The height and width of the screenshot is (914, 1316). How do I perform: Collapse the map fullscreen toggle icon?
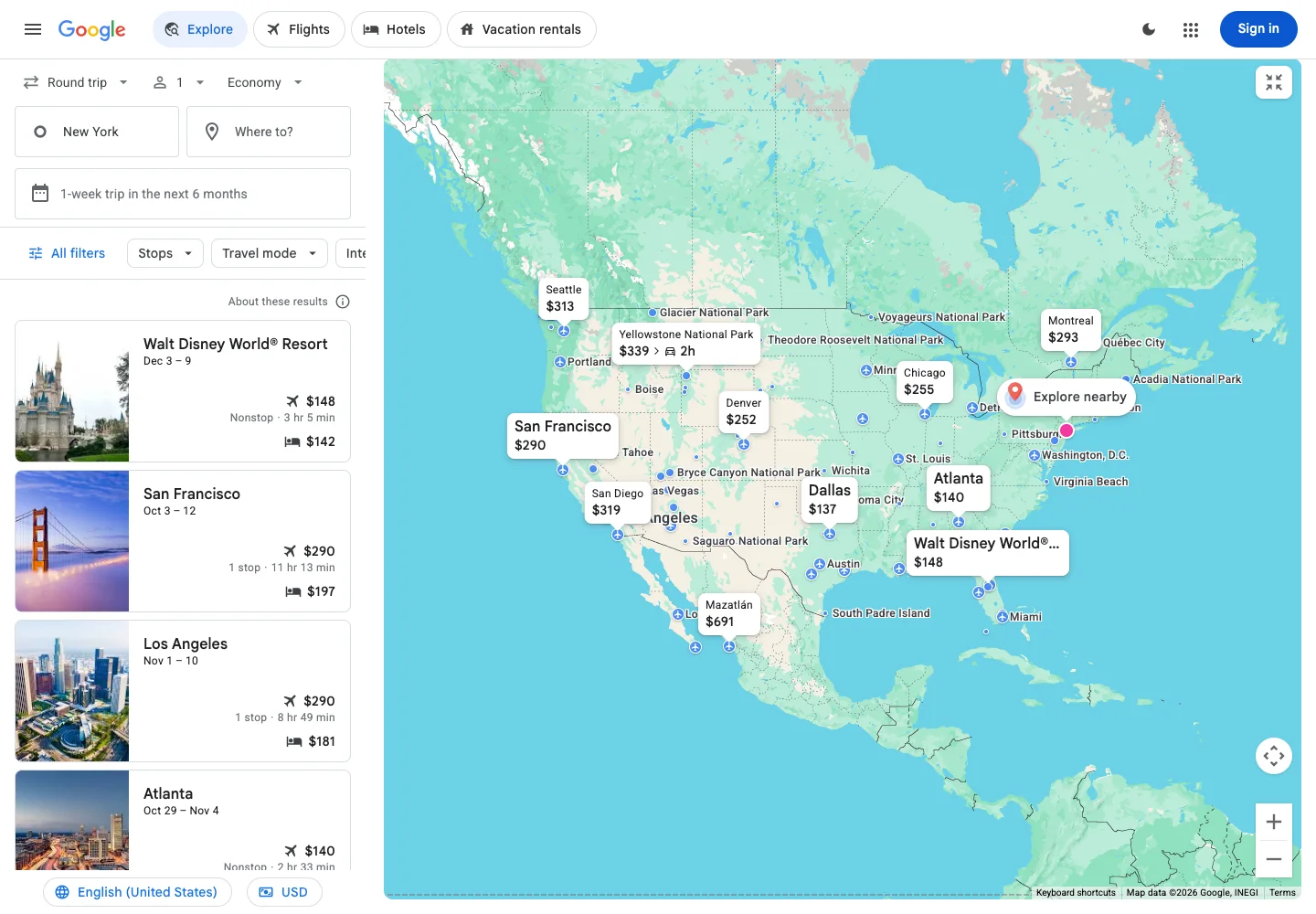[1274, 82]
